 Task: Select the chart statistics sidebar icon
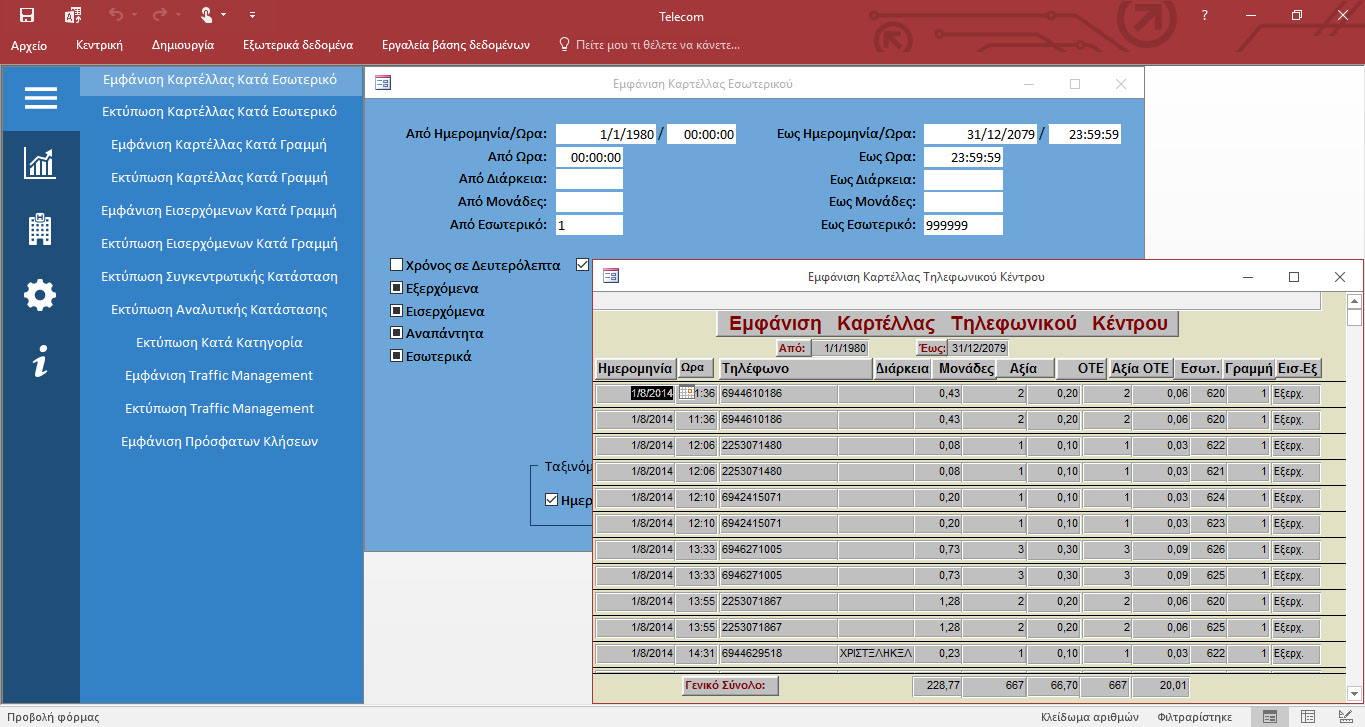coord(40,164)
